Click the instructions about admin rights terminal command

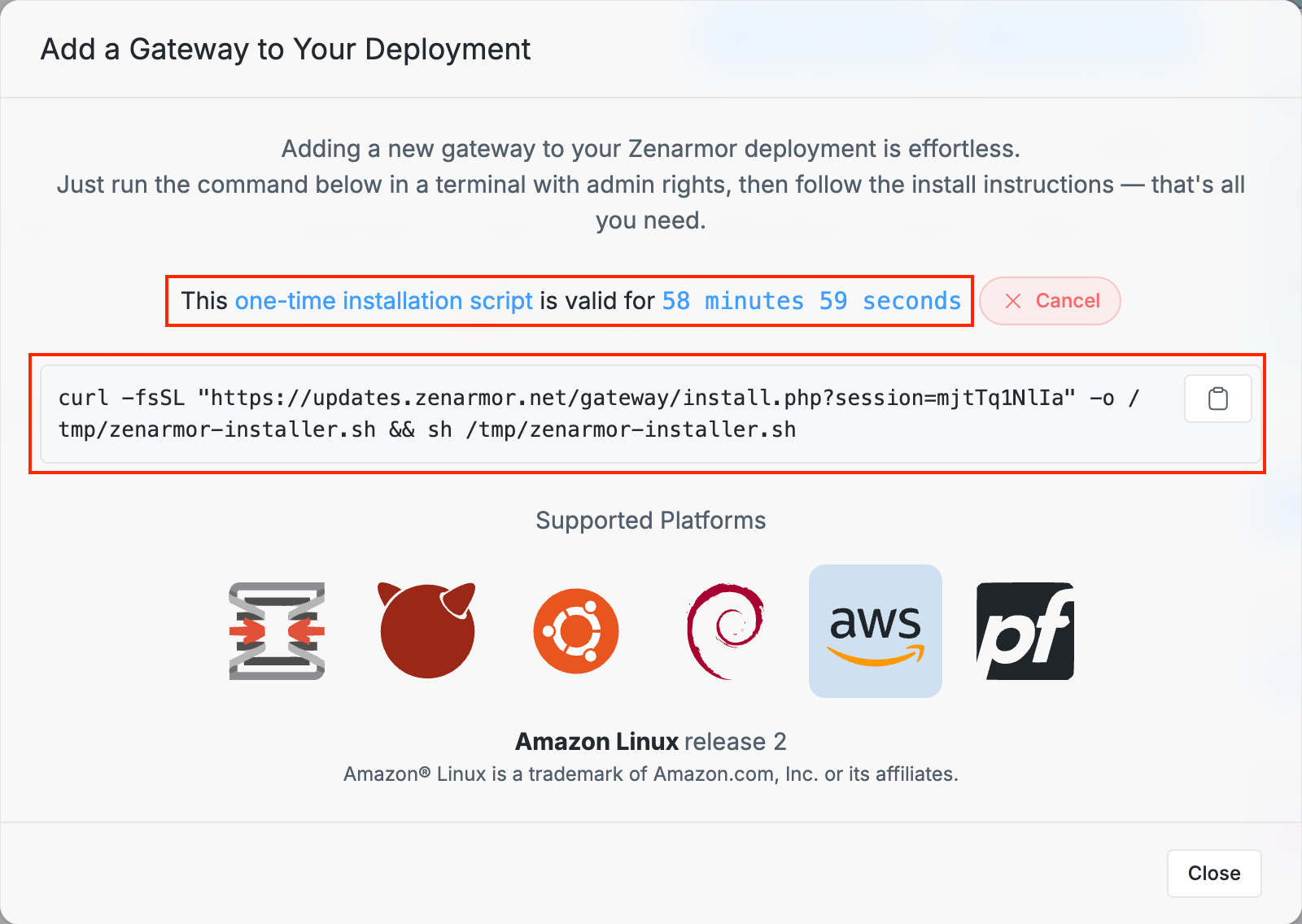(x=650, y=185)
